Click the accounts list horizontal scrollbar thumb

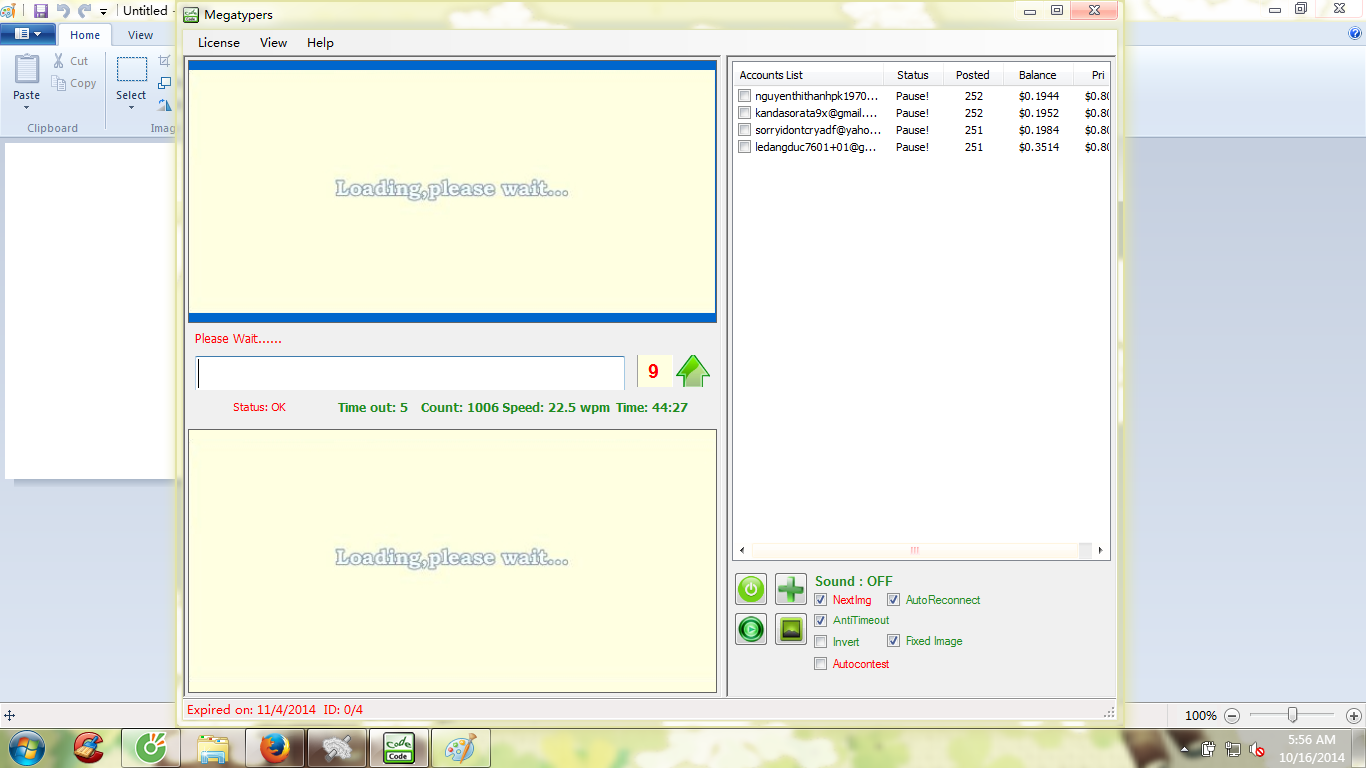(914, 551)
